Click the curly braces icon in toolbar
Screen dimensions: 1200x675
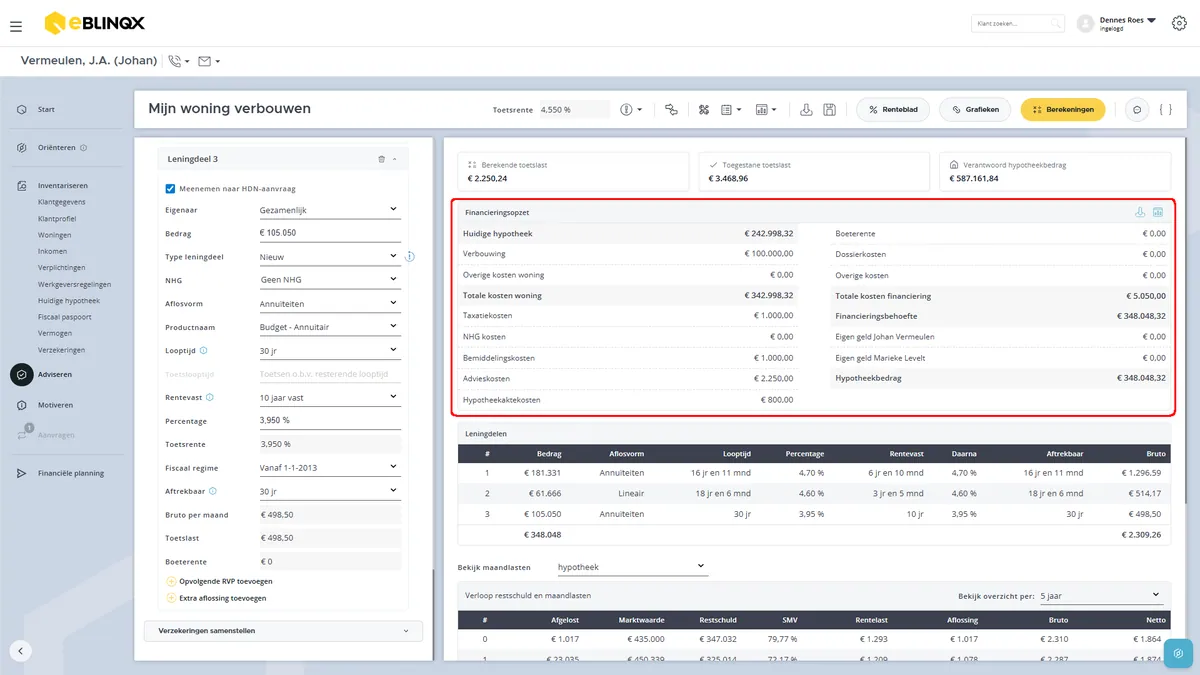[x=1165, y=109]
